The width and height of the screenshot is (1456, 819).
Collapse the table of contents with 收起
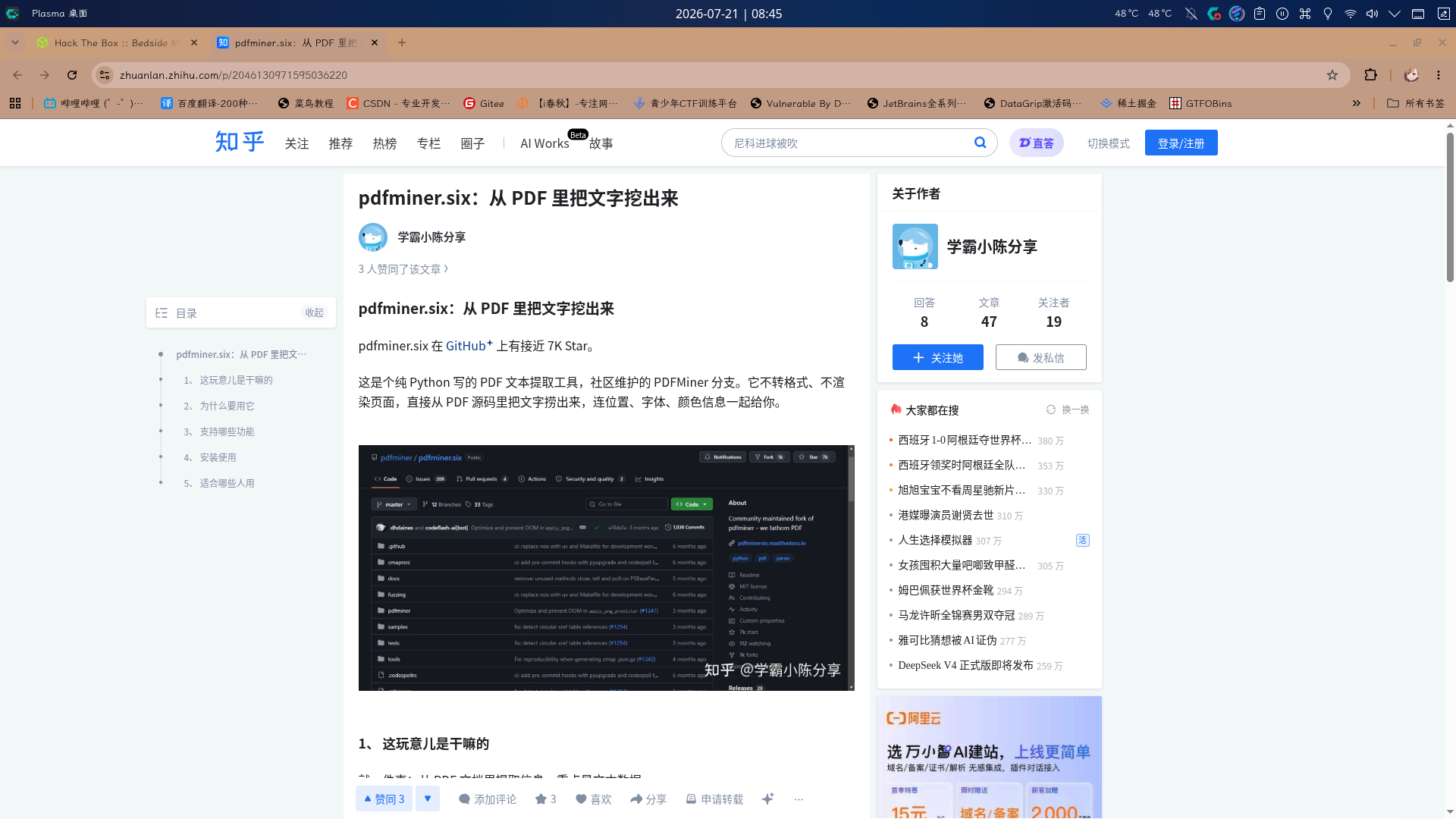pos(314,312)
